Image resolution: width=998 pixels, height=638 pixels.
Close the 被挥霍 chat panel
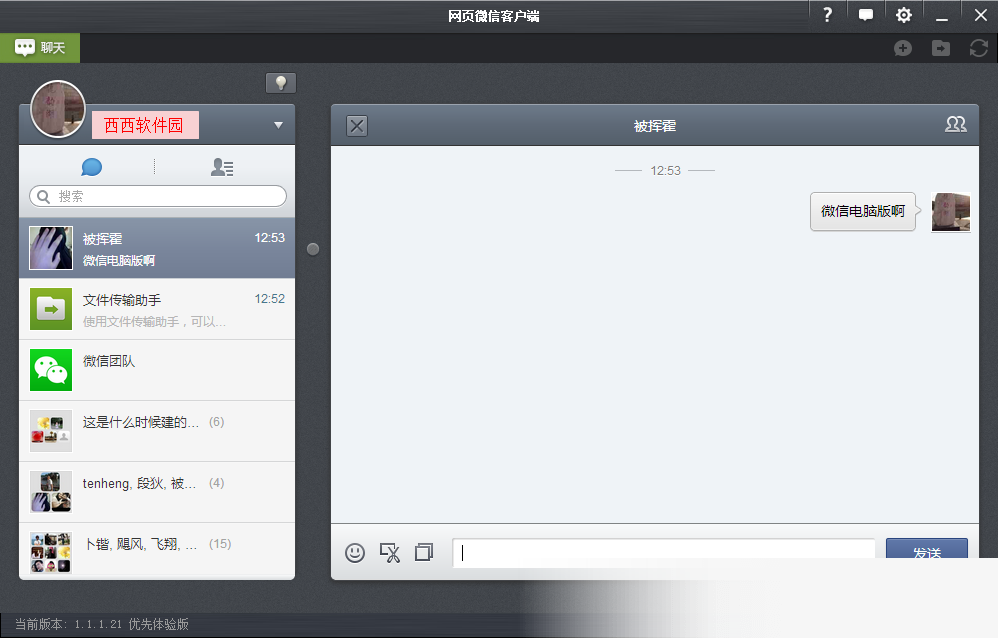[x=357, y=126]
